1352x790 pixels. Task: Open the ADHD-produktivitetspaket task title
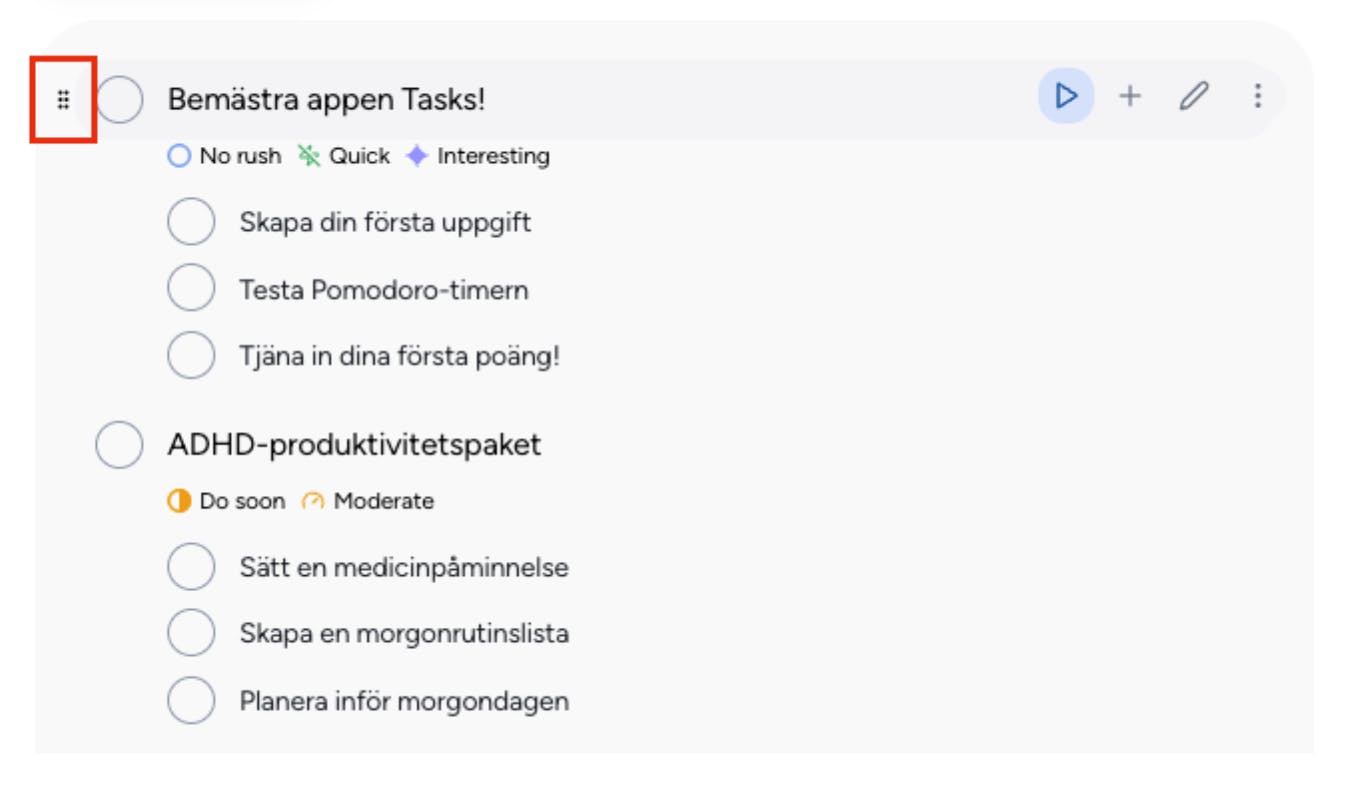click(354, 444)
